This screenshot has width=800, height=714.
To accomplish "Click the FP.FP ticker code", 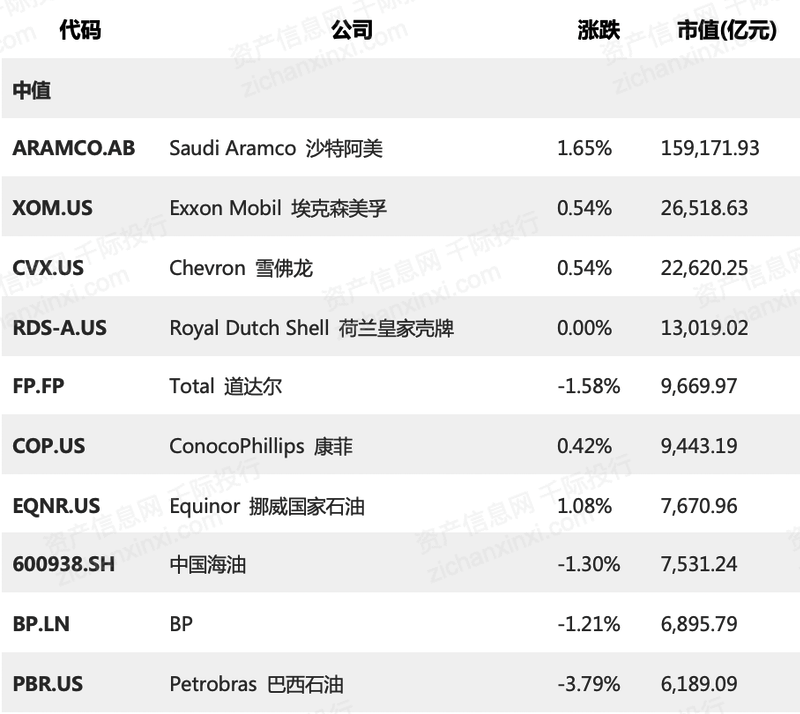I will tap(38, 386).
